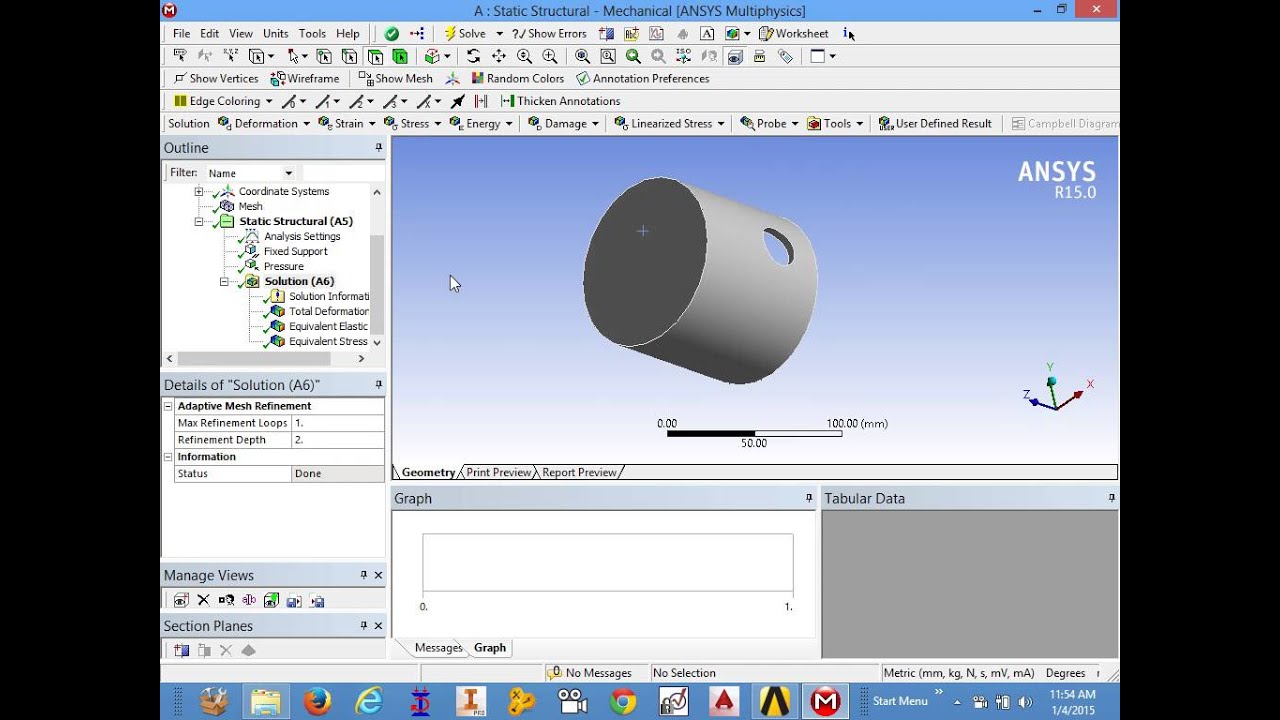
Task: Open the Units menu
Action: (275, 33)
